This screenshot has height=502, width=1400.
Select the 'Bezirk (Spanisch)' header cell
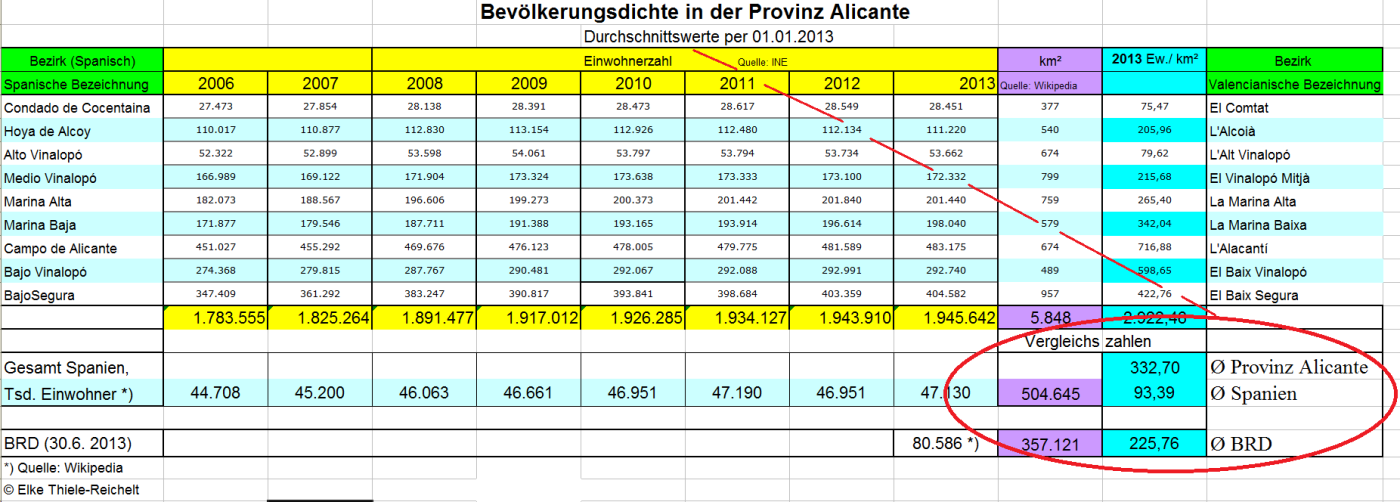(82, 61)
